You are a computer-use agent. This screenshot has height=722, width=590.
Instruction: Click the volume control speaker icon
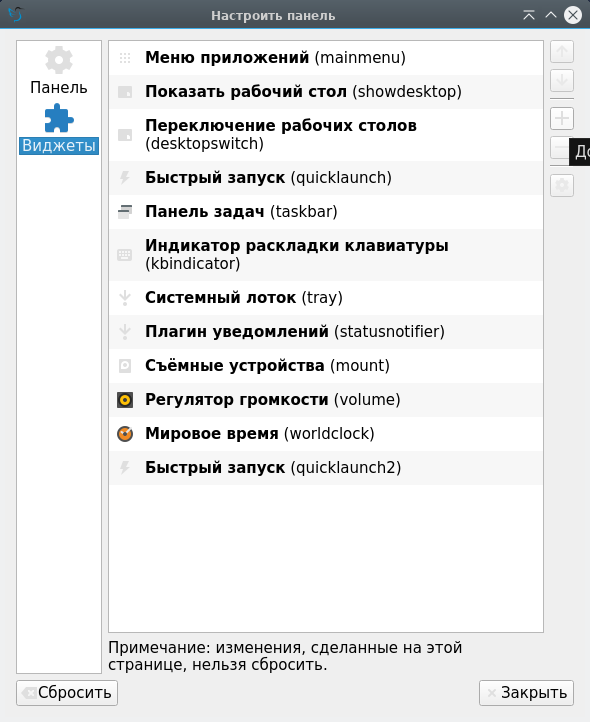point(125,400)
